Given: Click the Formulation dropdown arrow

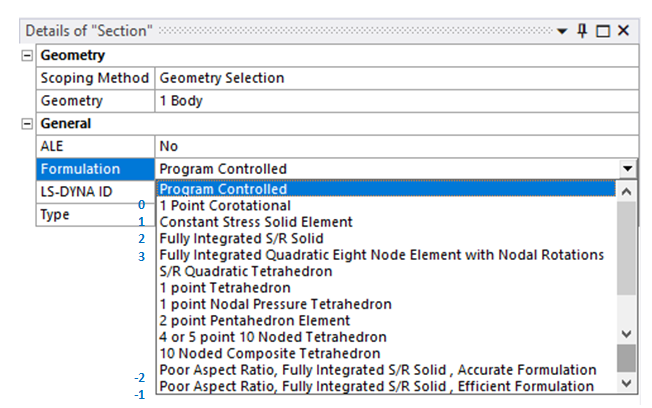Looking at the screenshot, I should click(627, 169).
